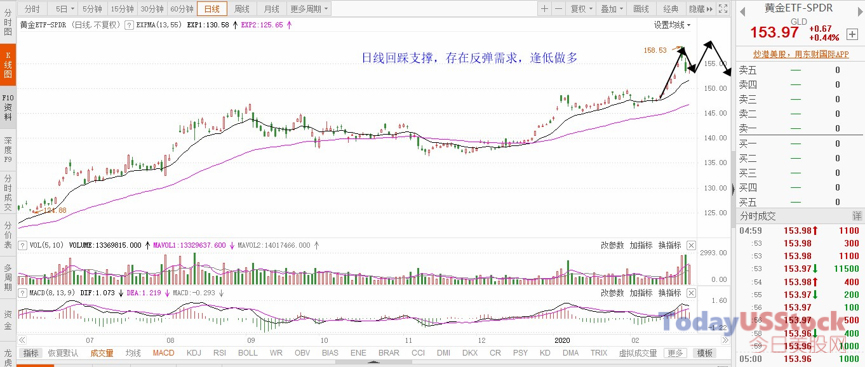Select 虚拟成交量 indicator
865x367 pixels.
pos(638,353)
